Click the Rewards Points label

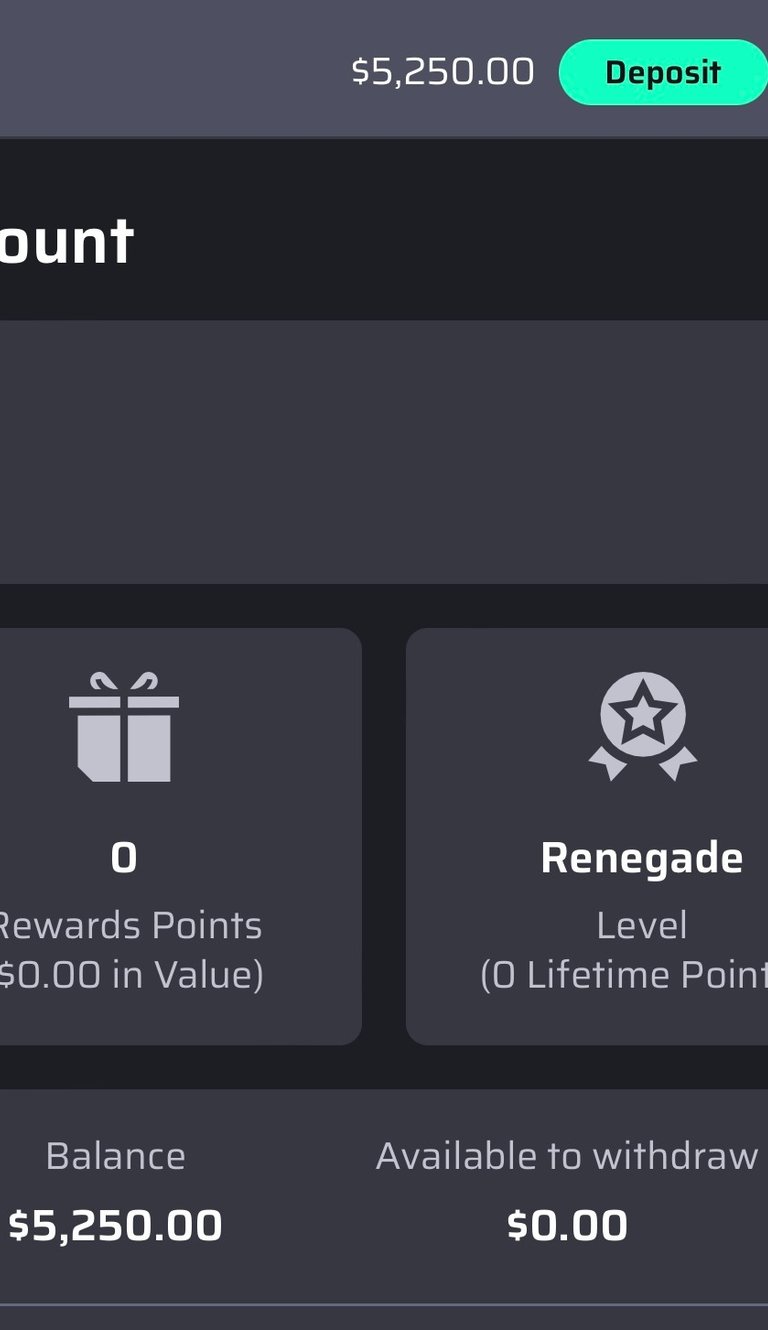[x=130, y=925]
